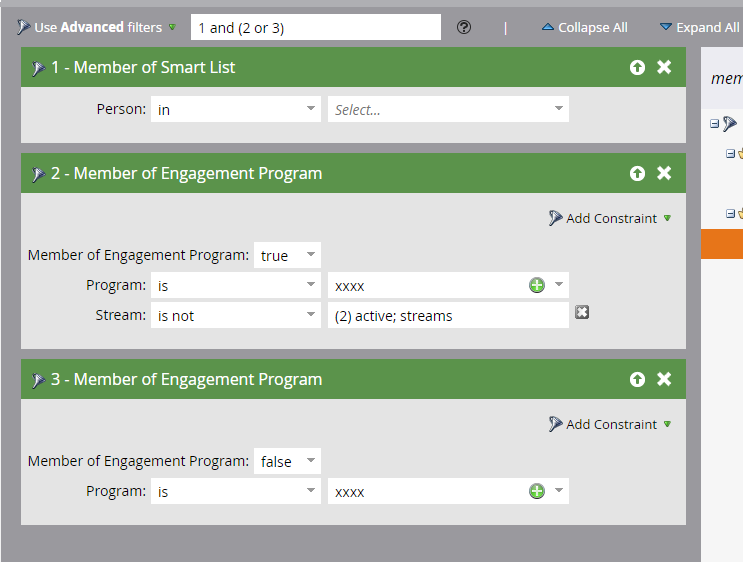Change 'false' dropdown in filter 3
743x562 pixels.
click(287, 461)
